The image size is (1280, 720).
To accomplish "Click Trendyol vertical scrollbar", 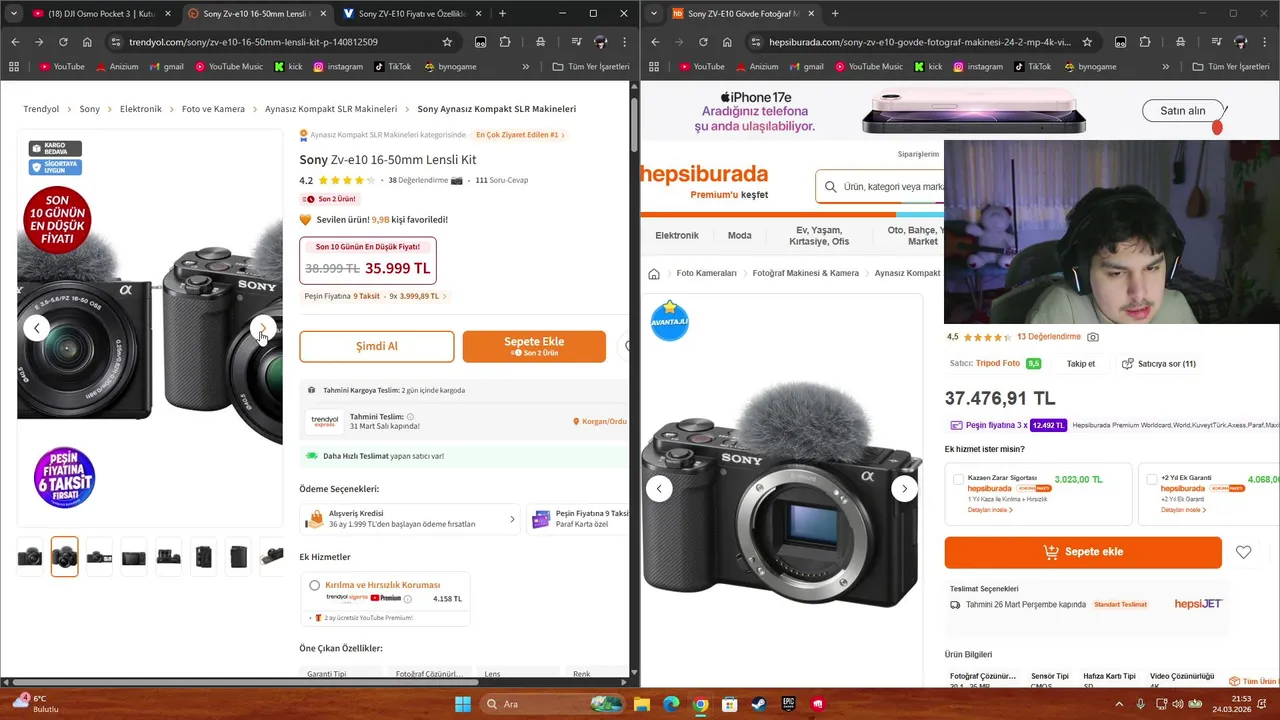I will tap(634, 125).
